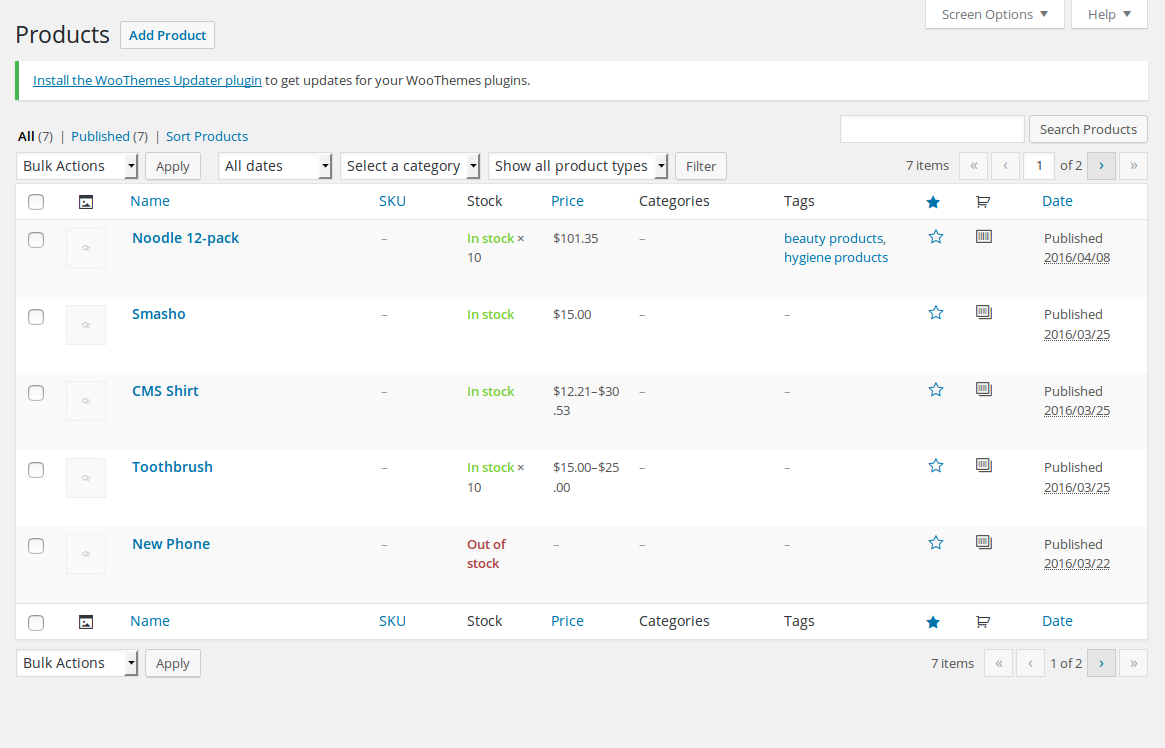Open the top Bulk Actions dropdown
The image size is (1165, 748).
pyautogui.click(x=77, y=166)
